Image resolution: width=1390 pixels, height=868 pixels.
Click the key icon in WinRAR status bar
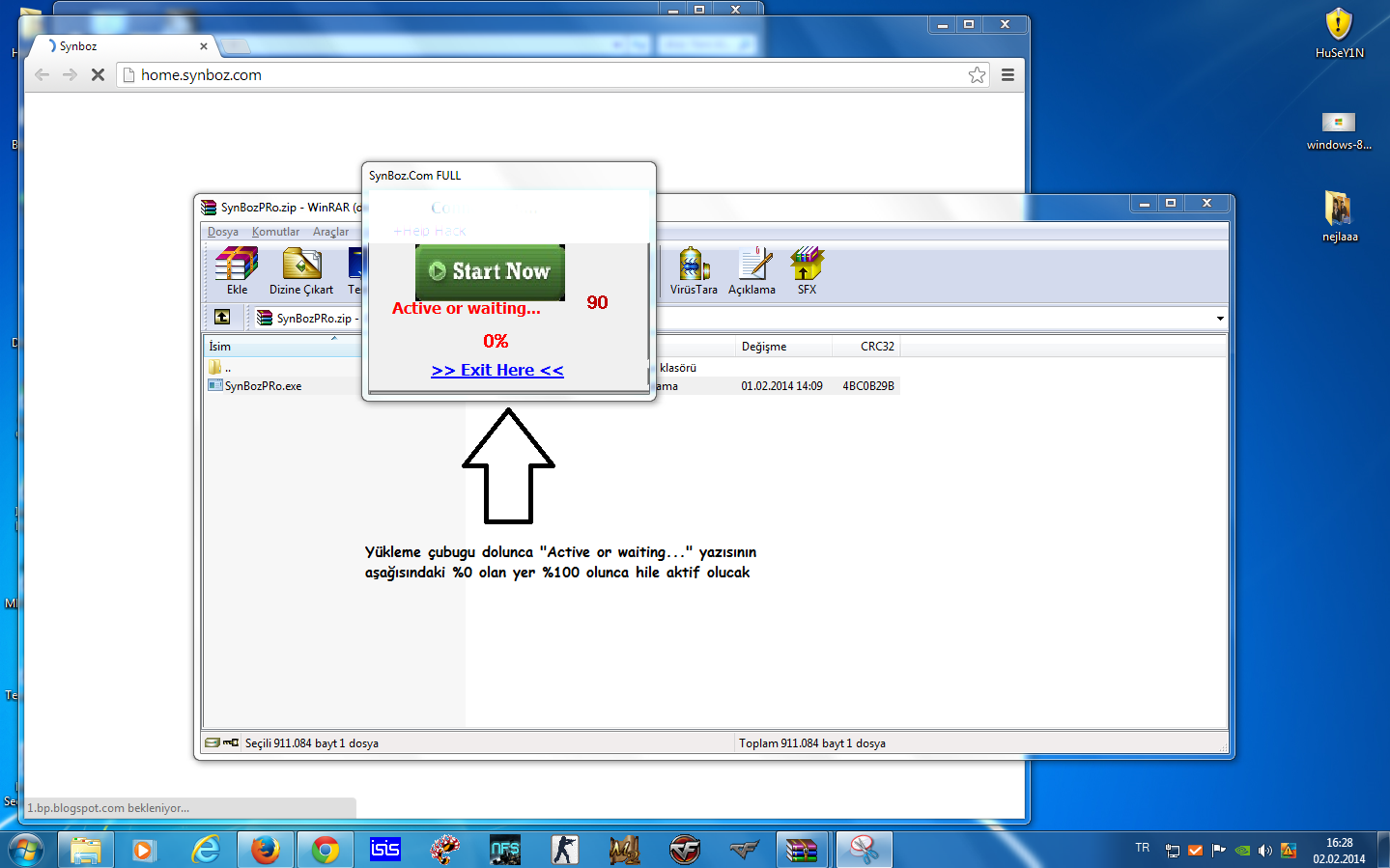231,742
